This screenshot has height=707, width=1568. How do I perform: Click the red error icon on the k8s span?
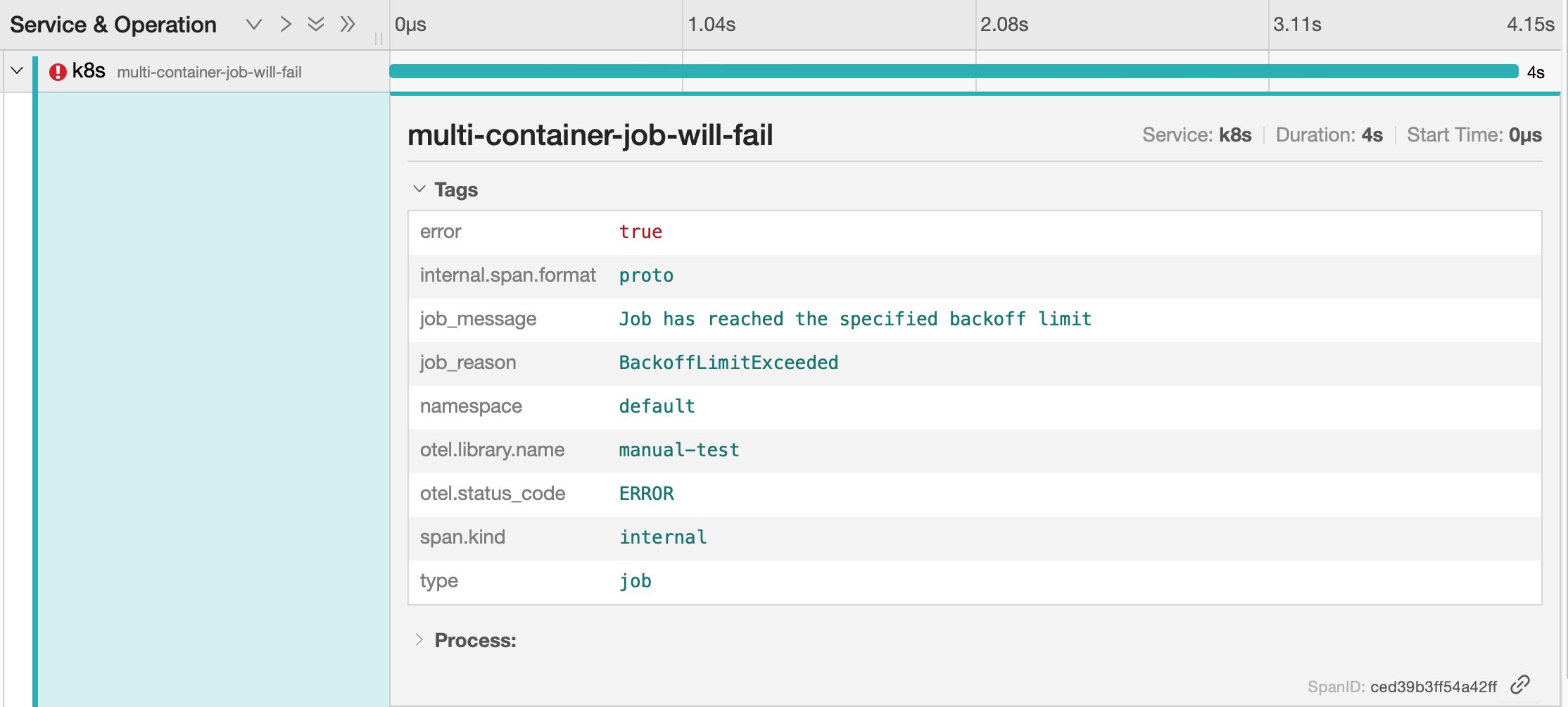[x=57, y=71]
